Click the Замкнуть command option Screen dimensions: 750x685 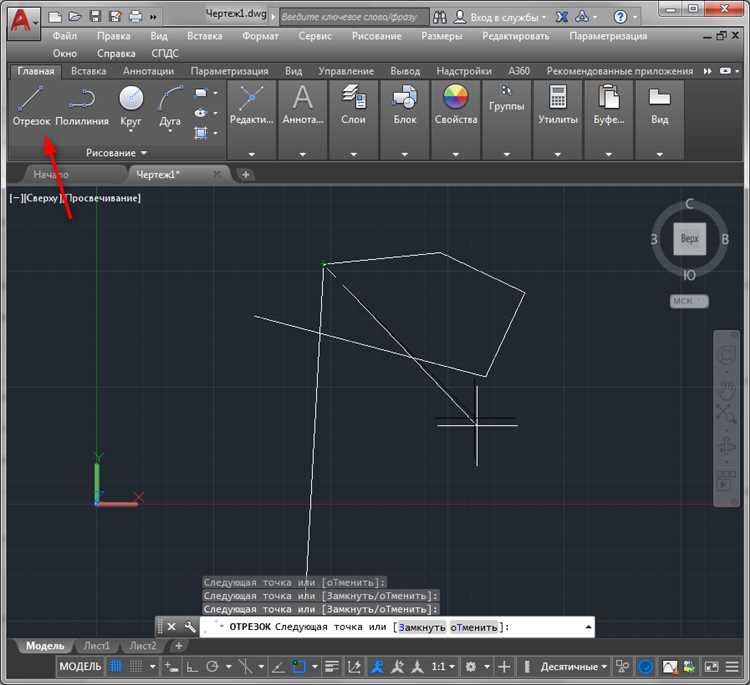pyautogui.click(x=422, y=627)
